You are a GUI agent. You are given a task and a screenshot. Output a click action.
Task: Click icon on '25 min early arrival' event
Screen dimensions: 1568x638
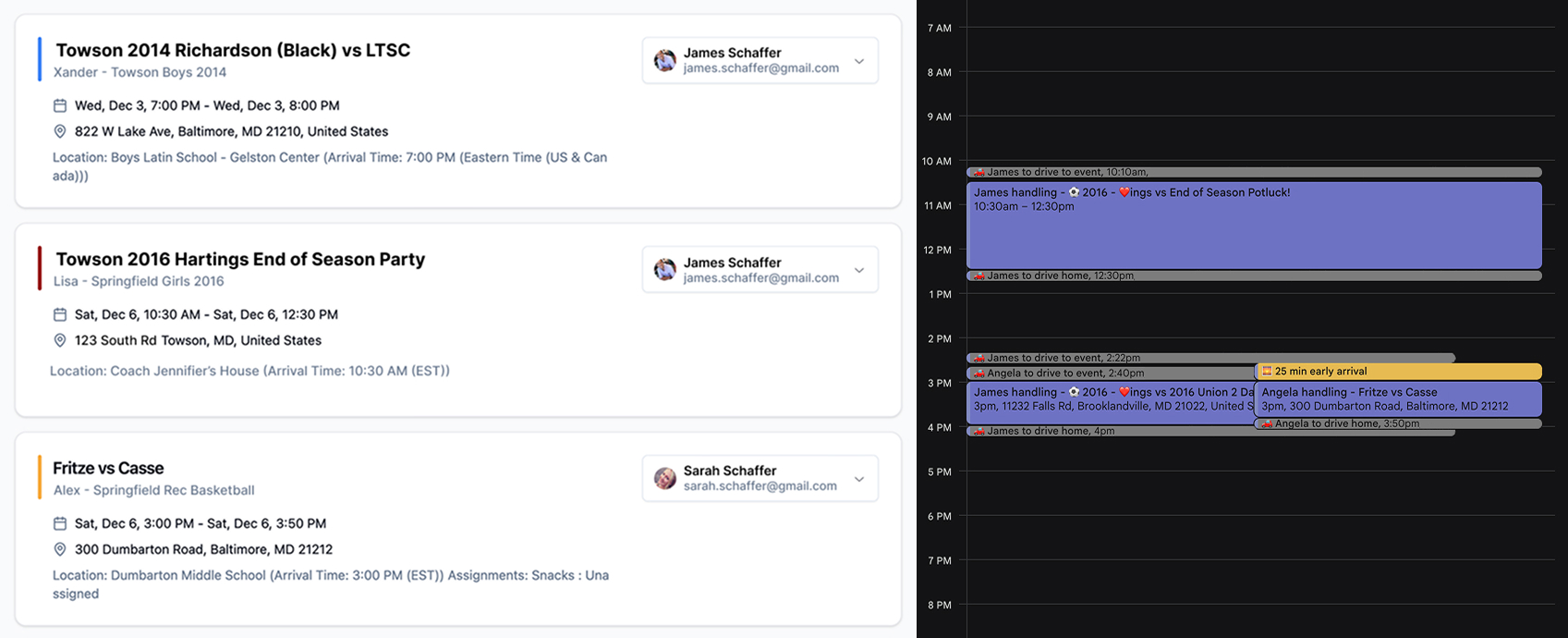tap(1268, 371)
